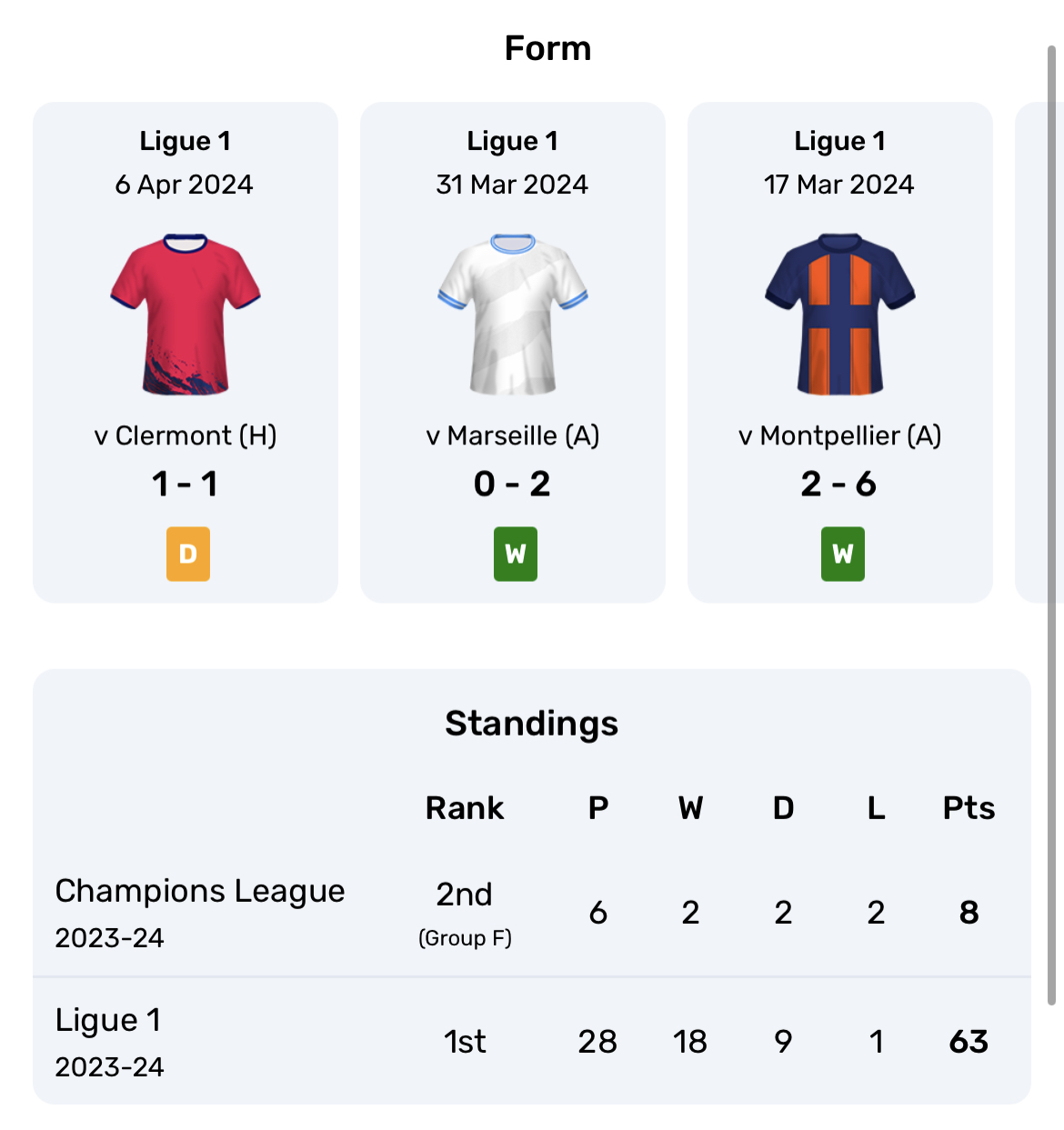Open the 6 Apr 2024 match card

186,352
